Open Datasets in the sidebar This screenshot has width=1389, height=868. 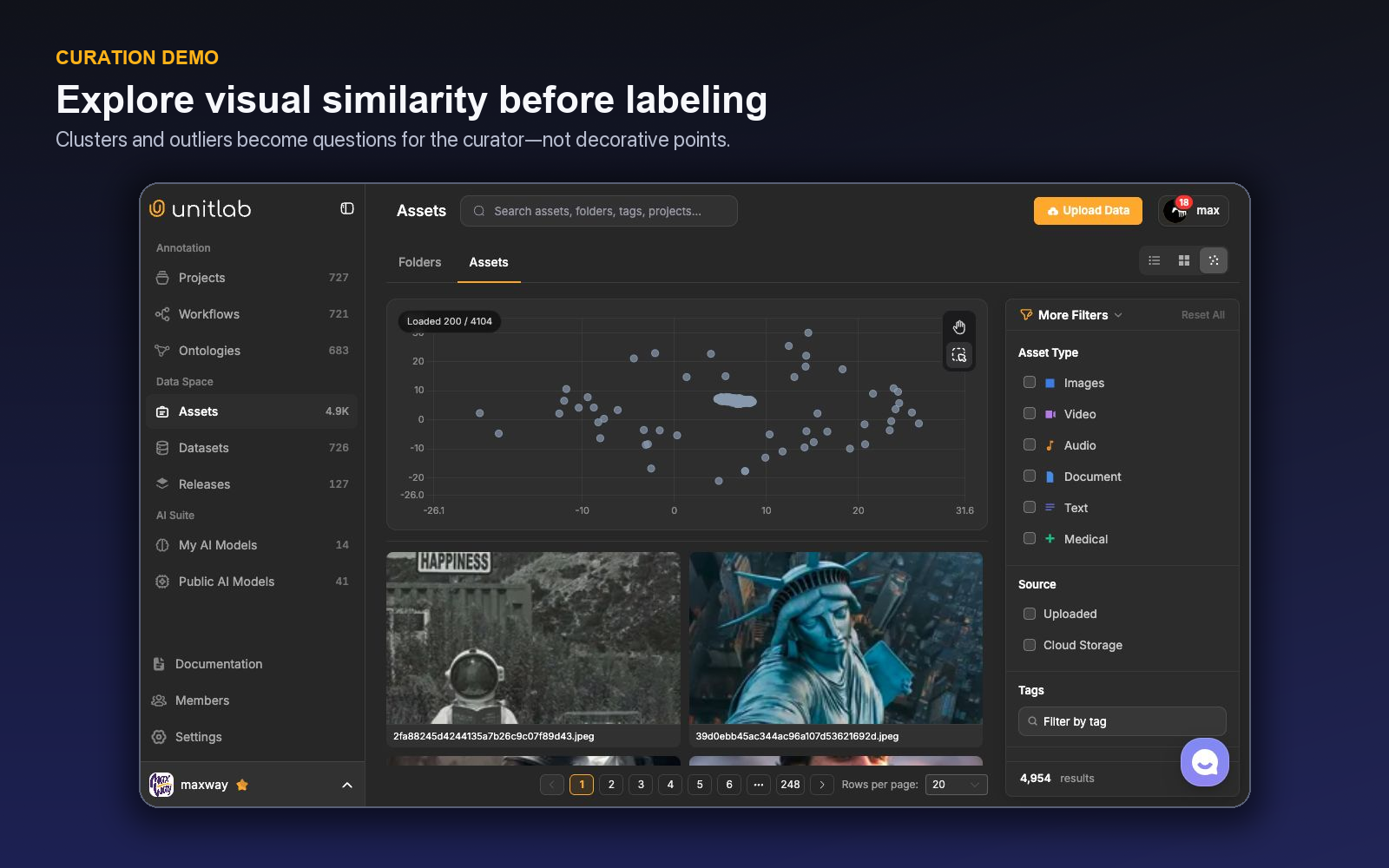[x=252, y=448]
